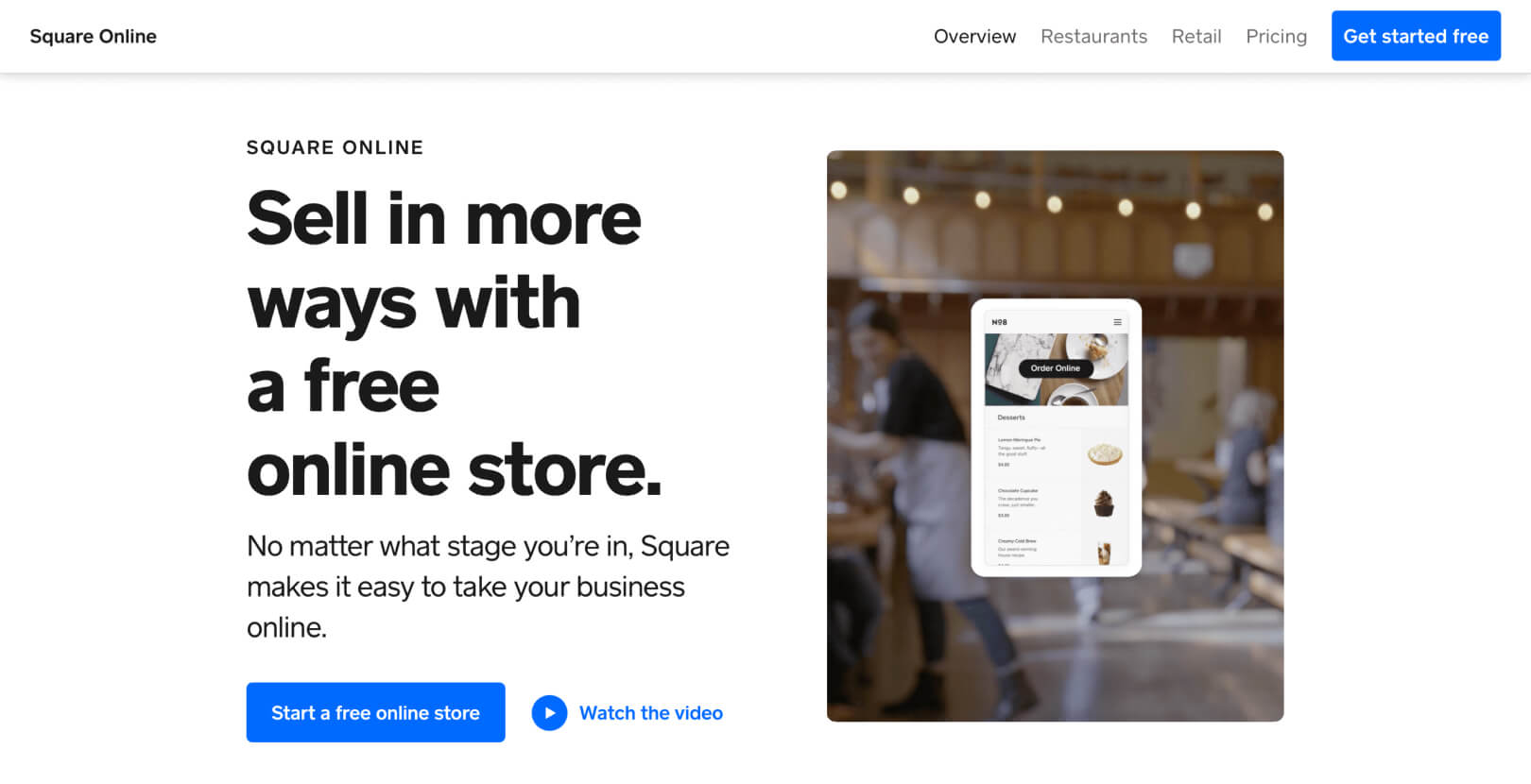
Task: Open the Restaurants navigation item
Action: click(1093, 36)
